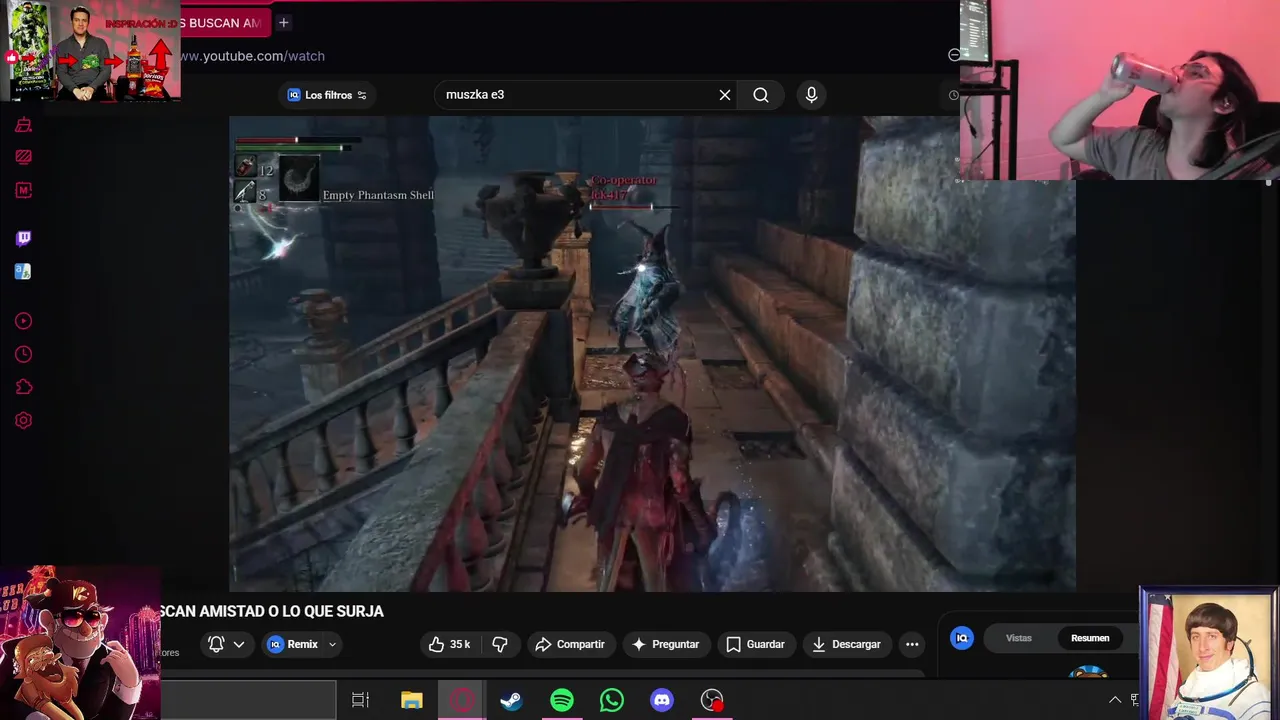
Task: Add a new browser tab
Action: (x=284, y=22)
